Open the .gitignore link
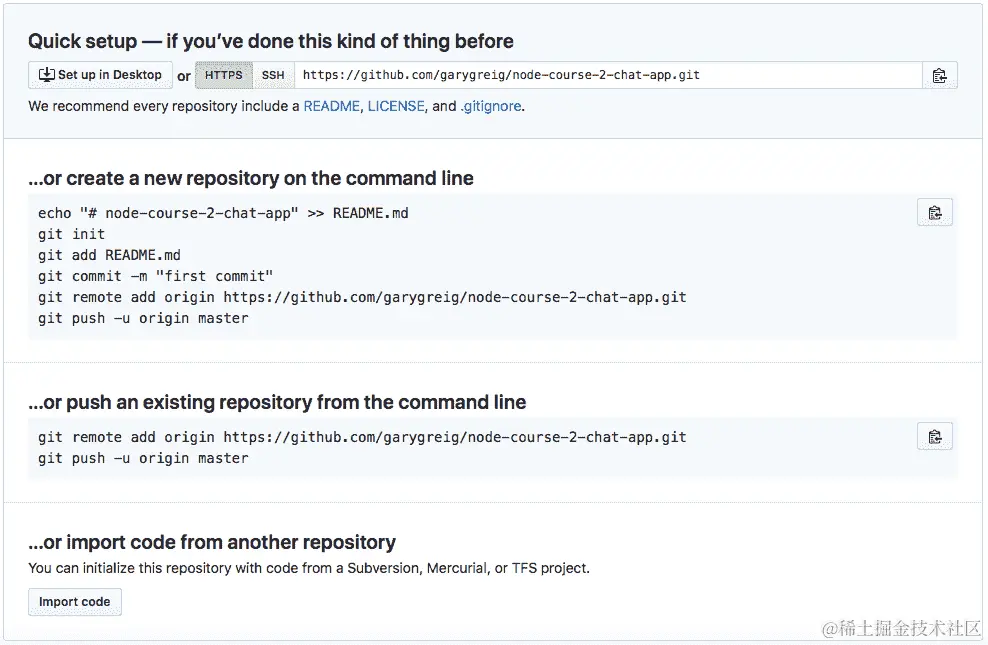This screenshot has height=645, width=988. pos(491,106)
